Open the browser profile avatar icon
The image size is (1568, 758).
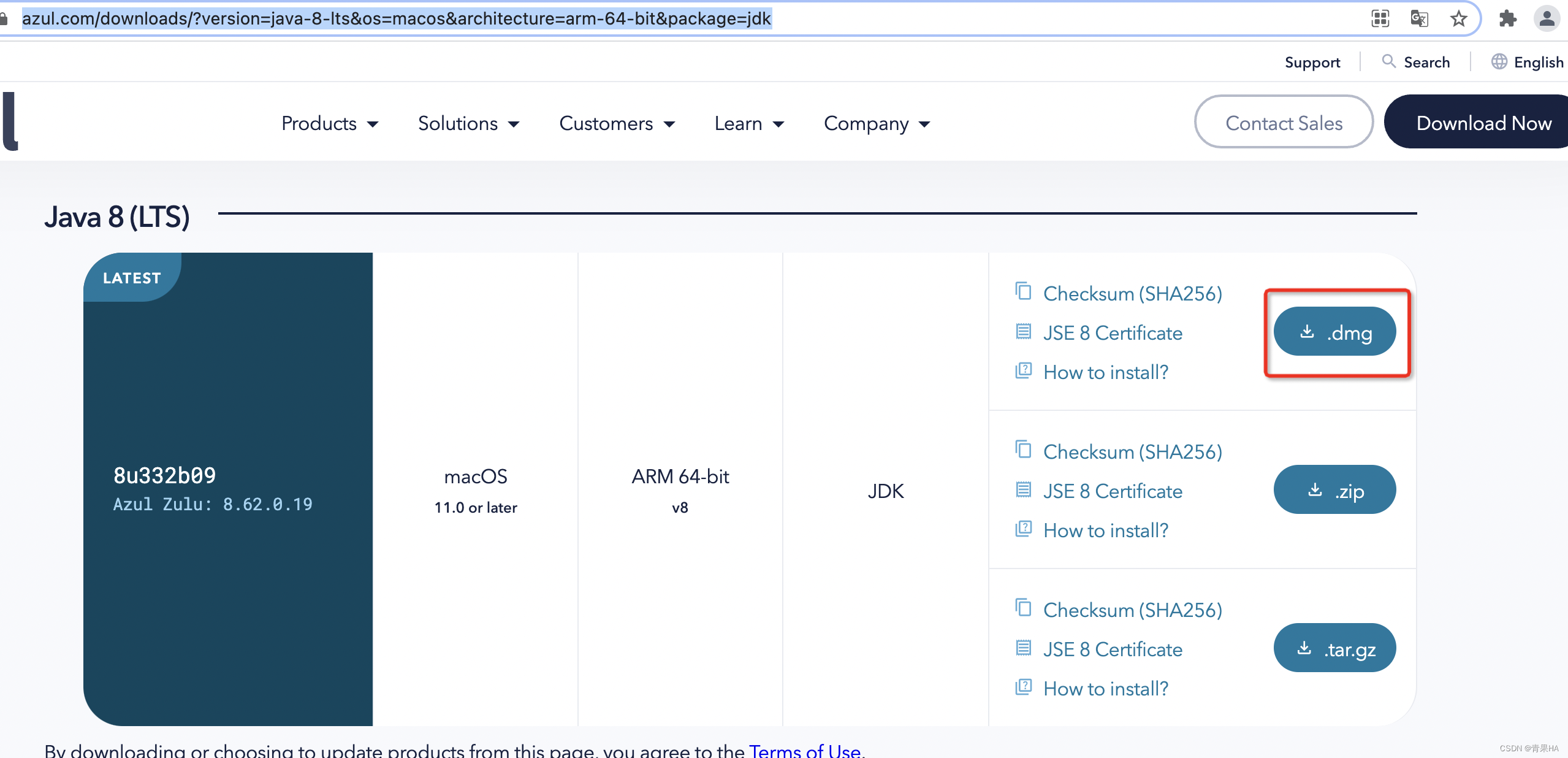1547,19
